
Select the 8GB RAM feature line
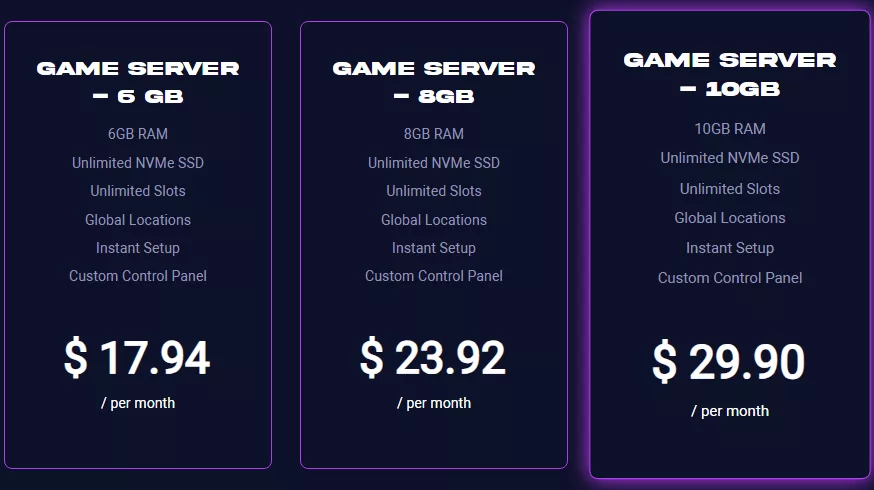[x=434, y=134]
